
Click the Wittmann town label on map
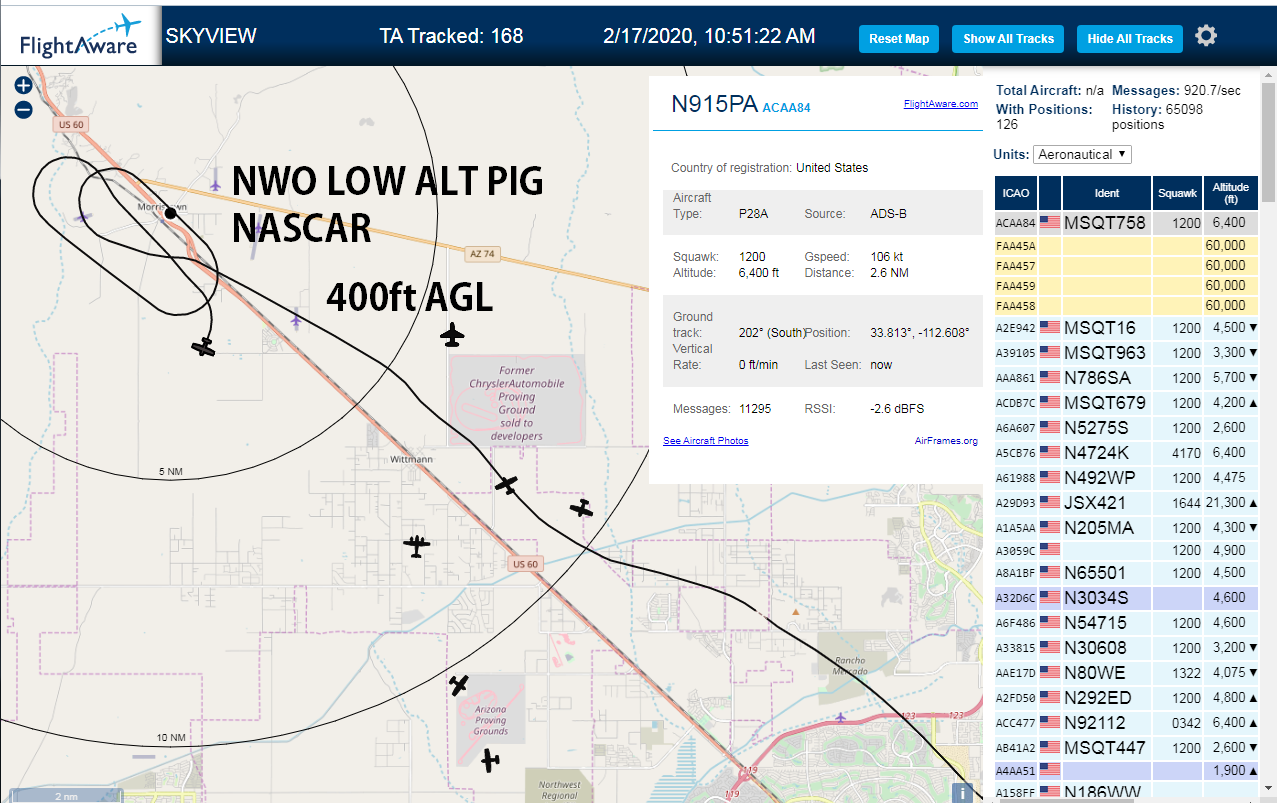(x=411, y=459)
